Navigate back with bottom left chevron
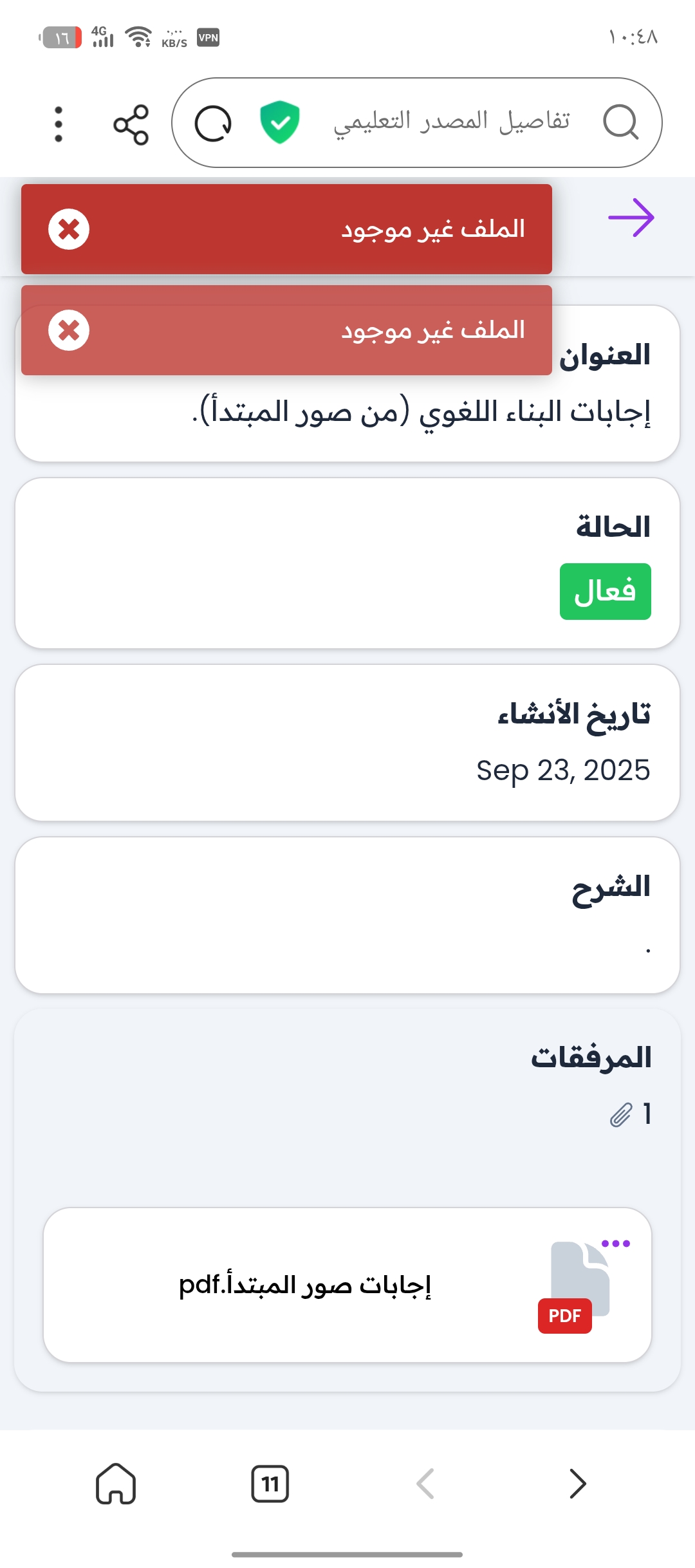 point(425,1484)
